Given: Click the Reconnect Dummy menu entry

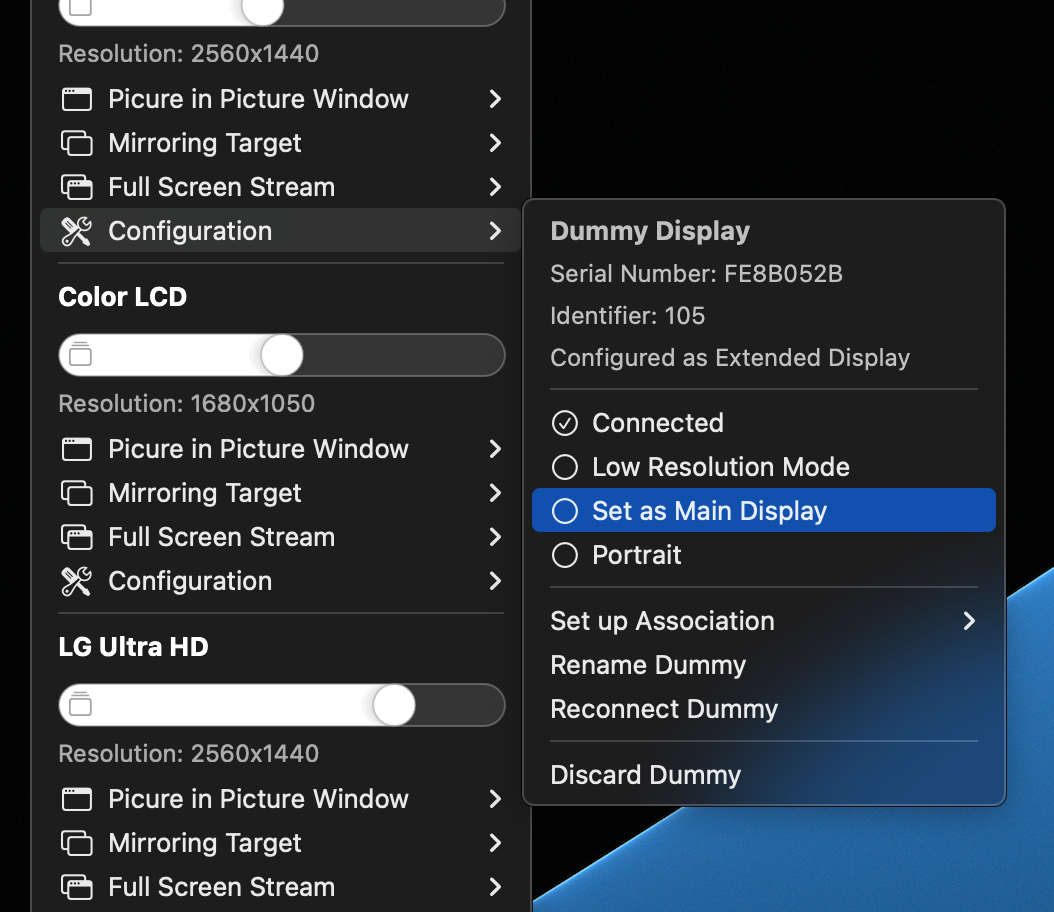Looking at the screenshot, I should (664, 709).
